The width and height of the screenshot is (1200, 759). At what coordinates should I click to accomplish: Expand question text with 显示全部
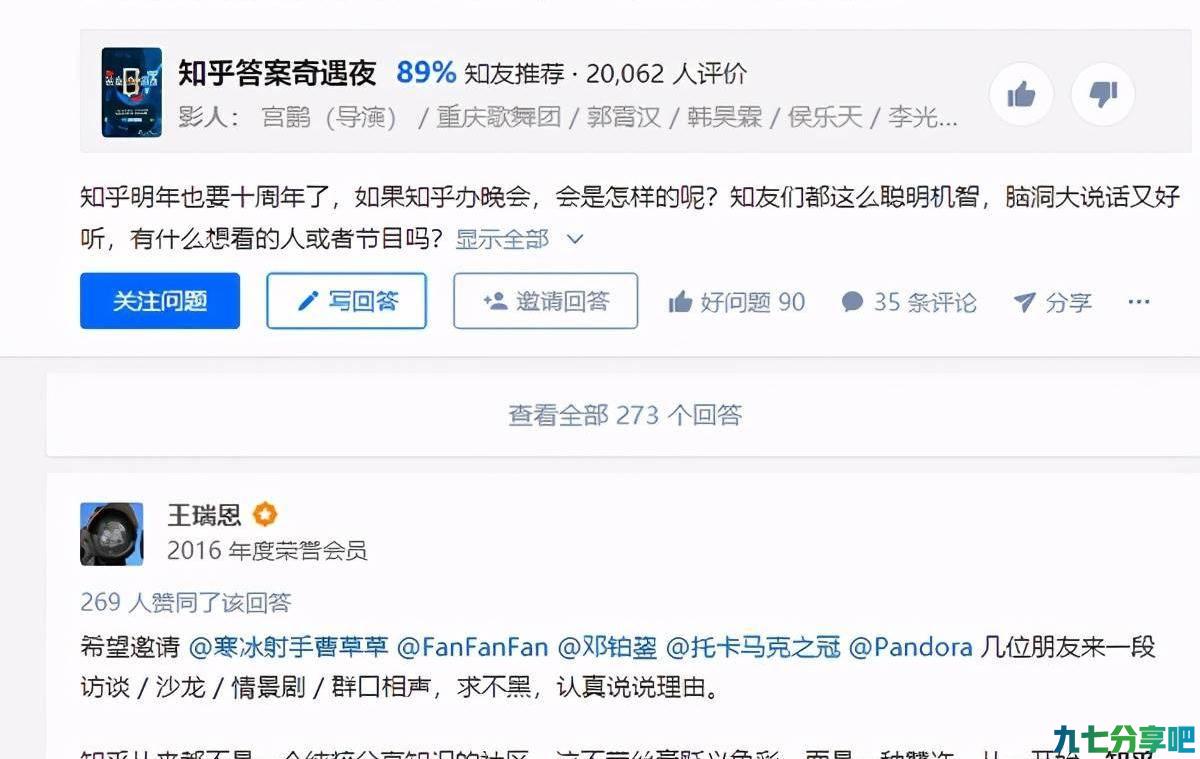tap(502, 239)
